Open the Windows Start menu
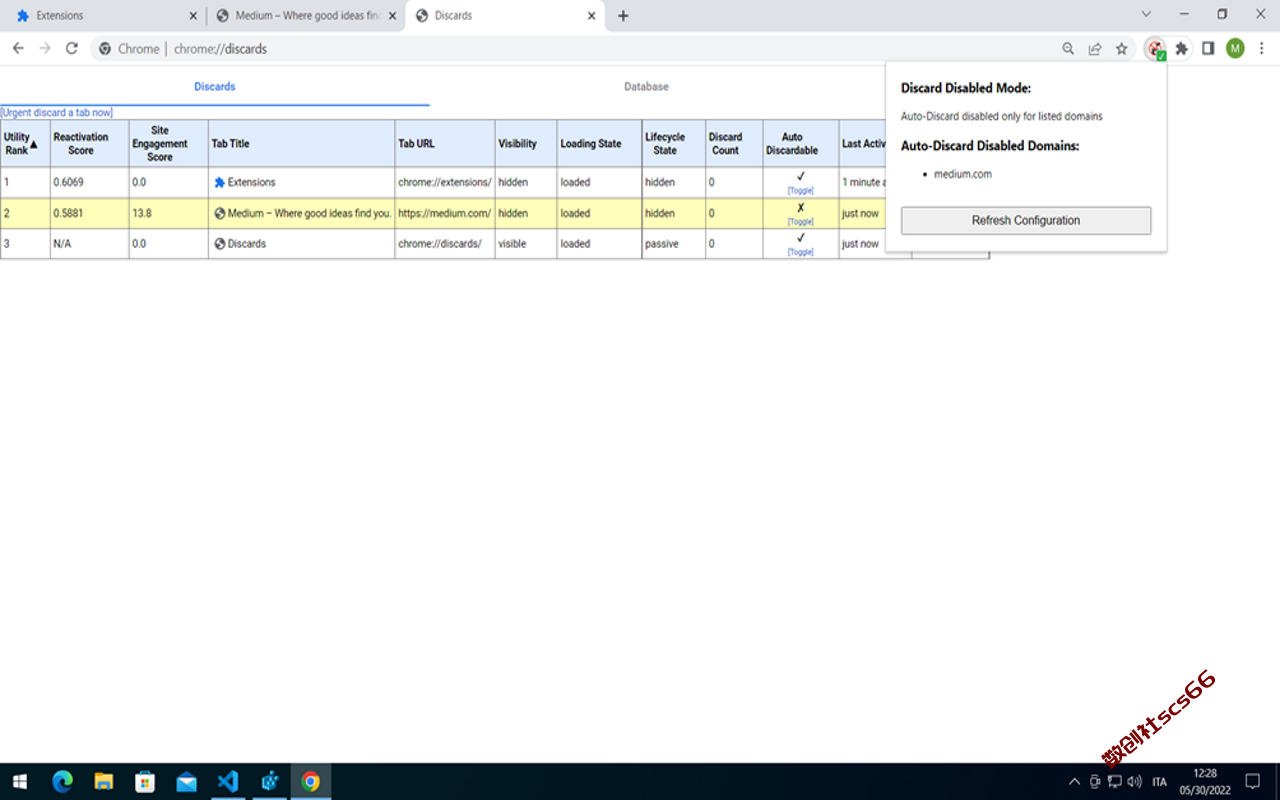This screenshot has width=1280, height=800. 20,782
